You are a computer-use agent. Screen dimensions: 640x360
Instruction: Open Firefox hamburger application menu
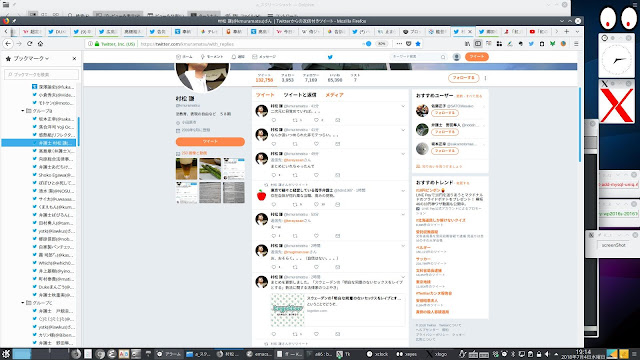coord(576,44)
